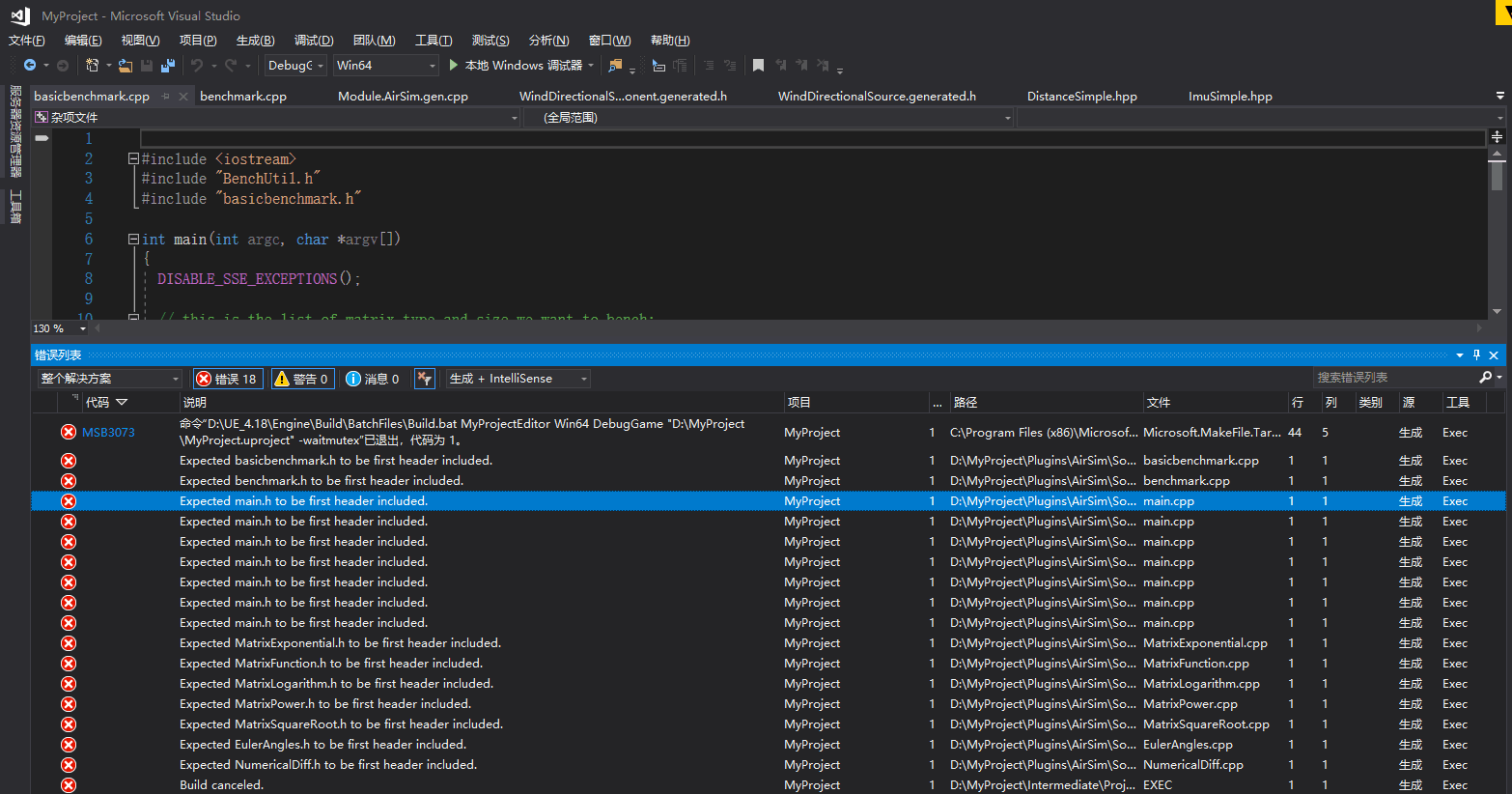
Task: Open the 130 % zoom level dropdown
Action: 82,329
